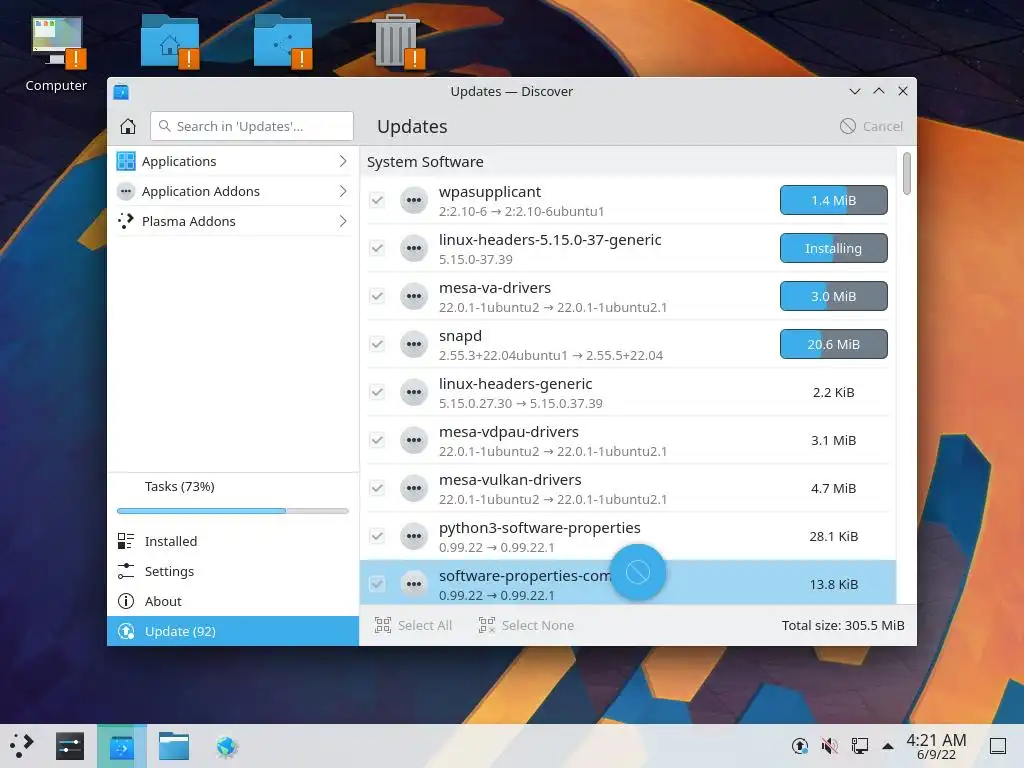Viewport: 1024px width, 768px height.
Task: Expand hidden system tray icons arrow
Action: (888, 746)
